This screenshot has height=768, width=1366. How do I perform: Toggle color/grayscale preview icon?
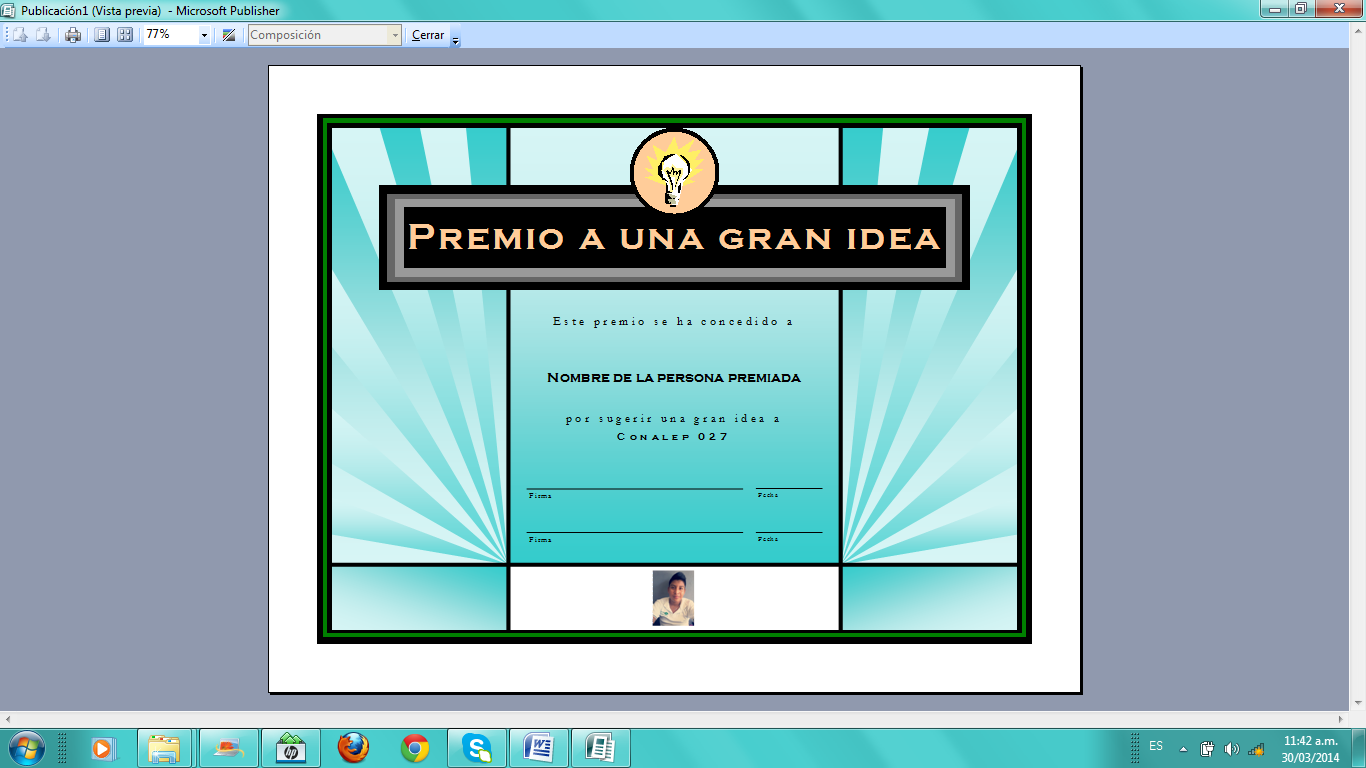231,33
